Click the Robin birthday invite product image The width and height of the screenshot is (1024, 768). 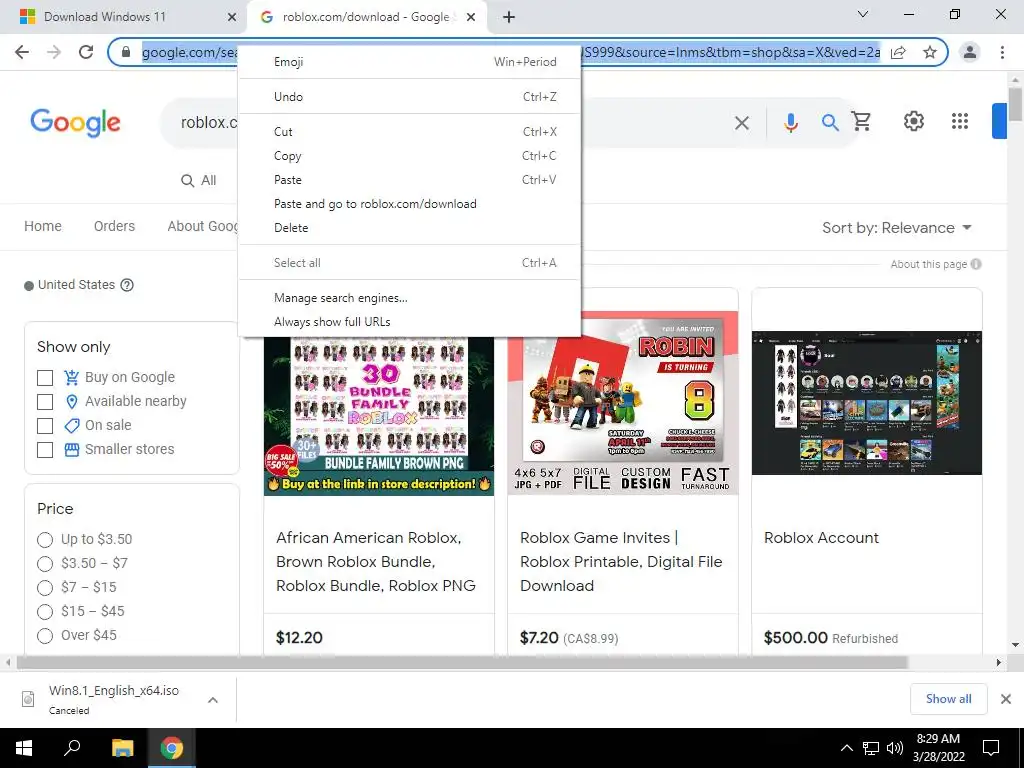pyautogui.click(x=623, y=403)
